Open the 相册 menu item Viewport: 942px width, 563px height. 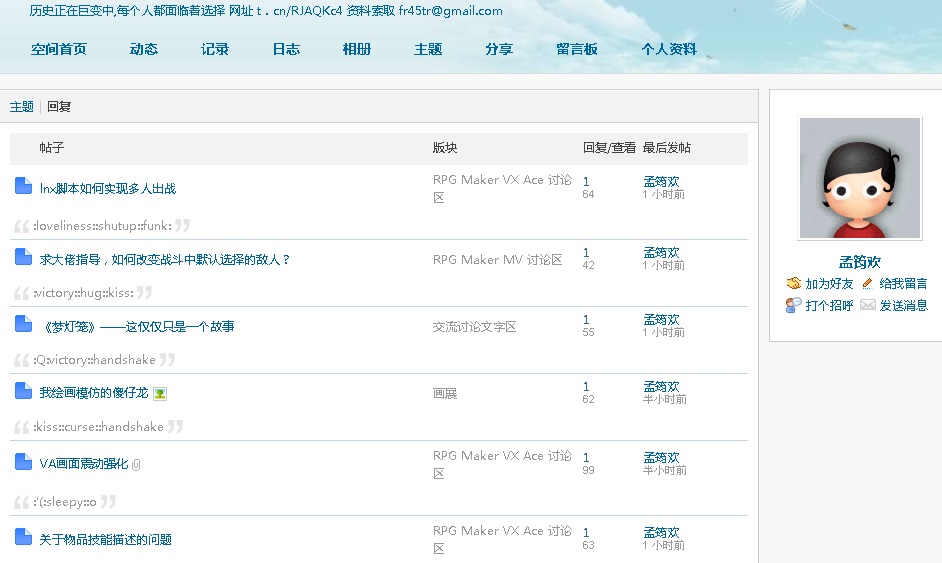click(357, 49)
